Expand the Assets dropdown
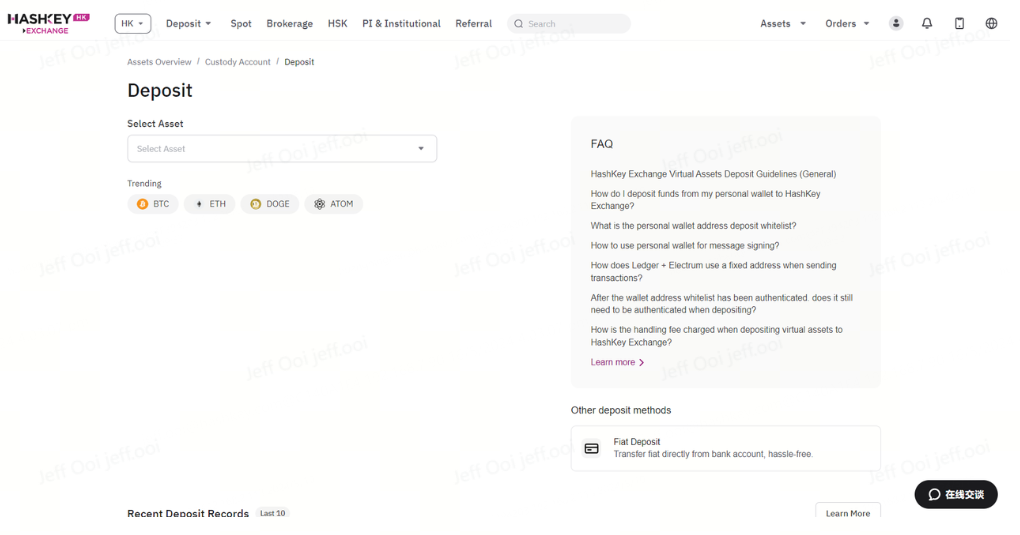1020x535 pixels. 783,23
